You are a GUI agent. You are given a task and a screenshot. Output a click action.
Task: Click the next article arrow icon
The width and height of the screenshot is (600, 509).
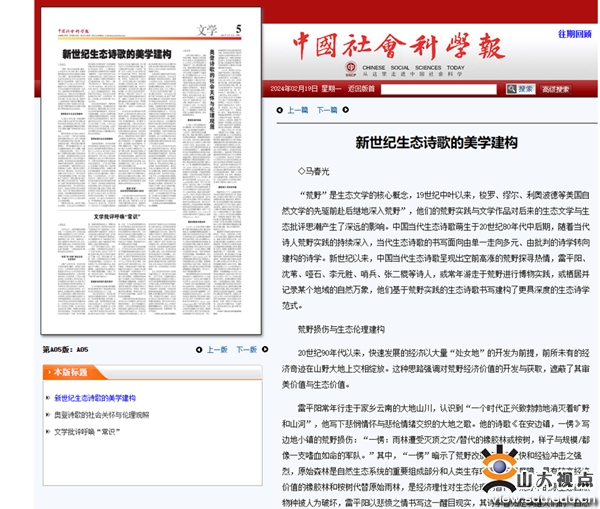(346, 110)
